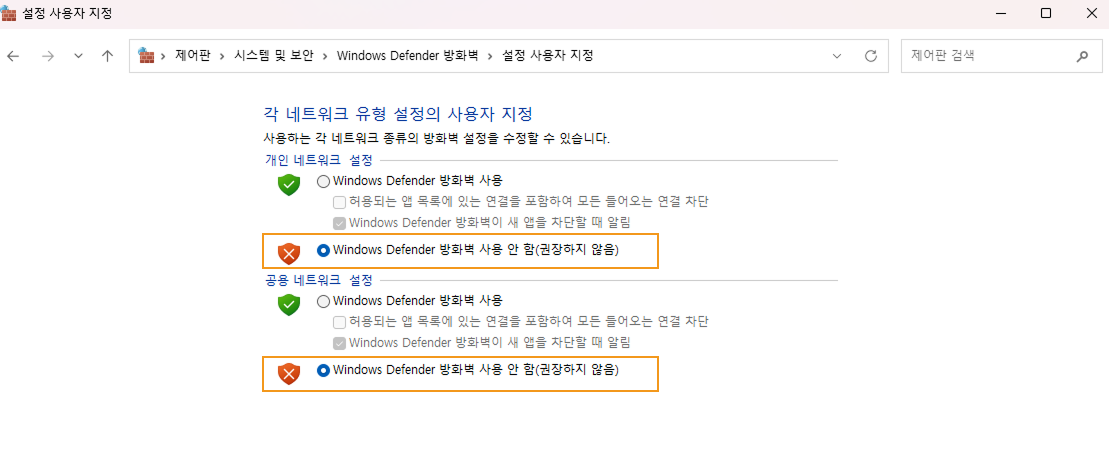
Task: Toggle new app block notification for 개인 네트워크
Action: 339,223
